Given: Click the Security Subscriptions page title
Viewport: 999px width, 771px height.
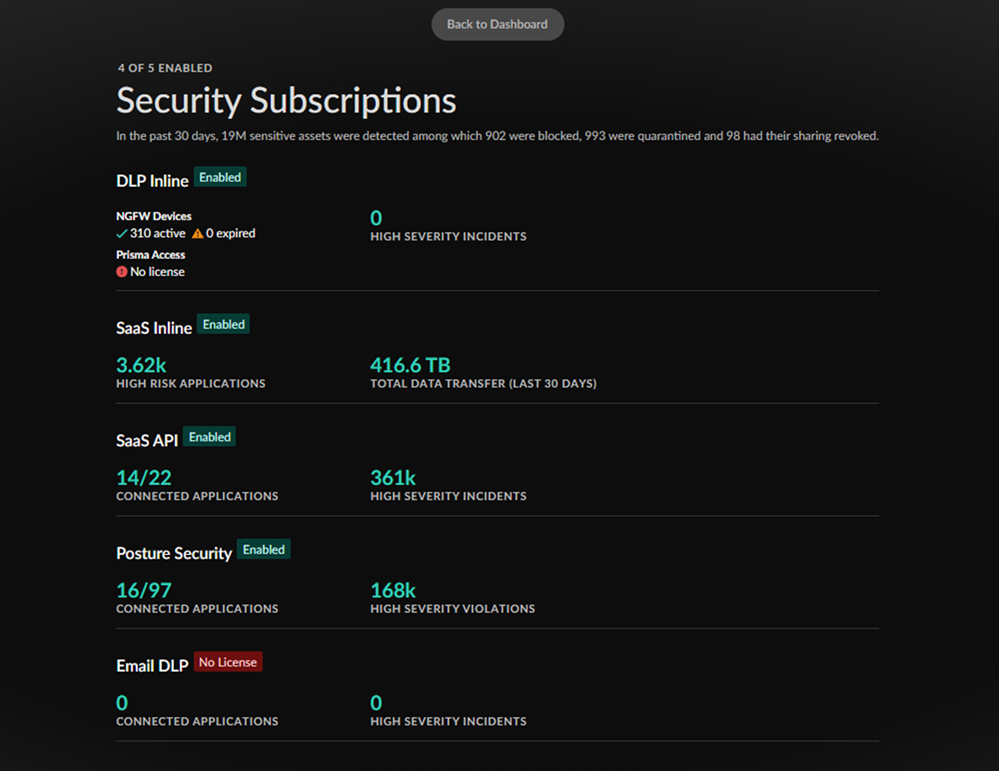Looking at the screenshot, I should (x=286, y=100).
